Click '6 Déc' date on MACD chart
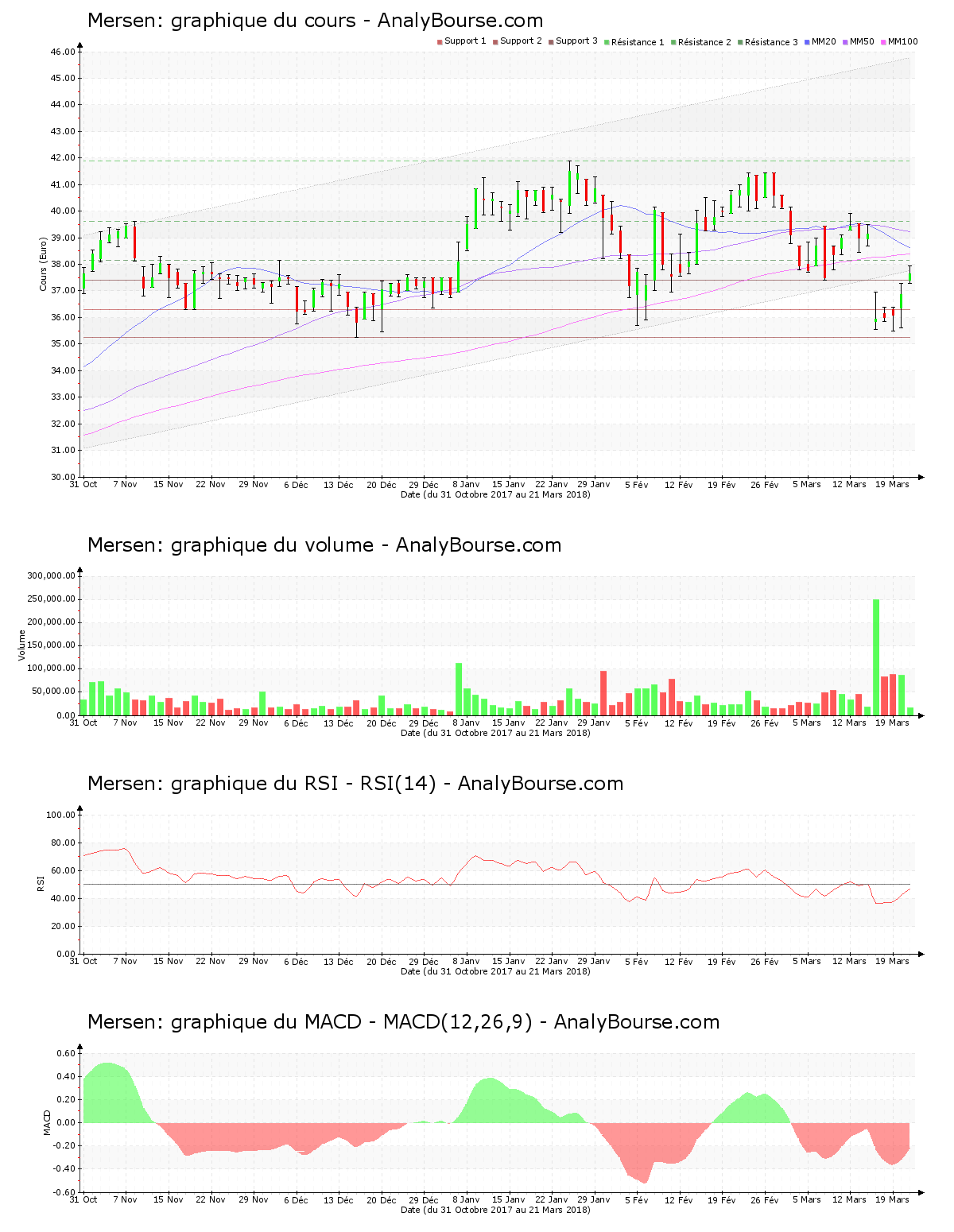The image size is (954, 1232). [297, 1200]
